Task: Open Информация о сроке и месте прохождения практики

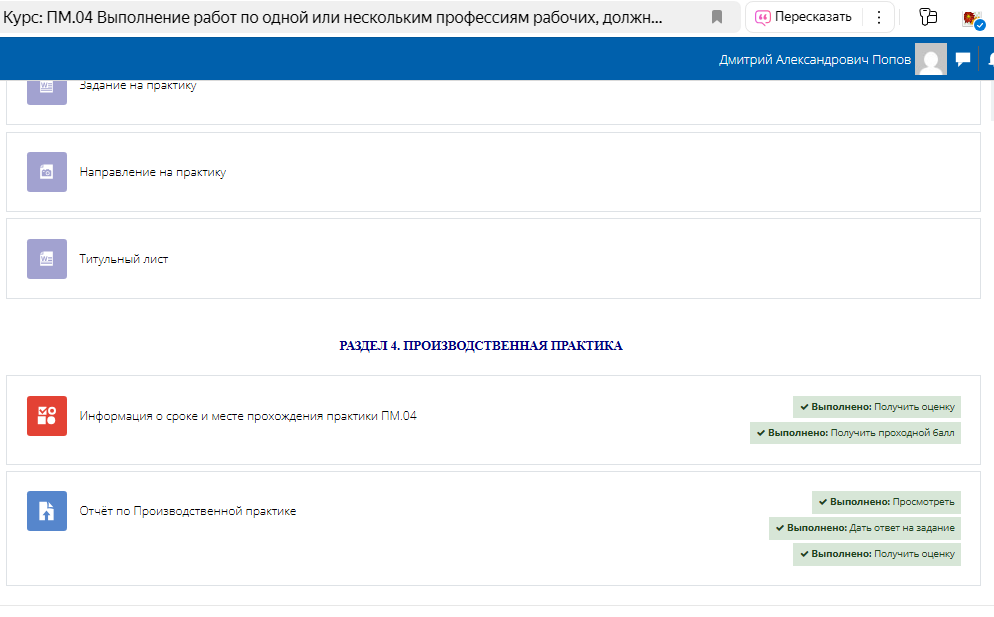Action: tap(248, 416)
